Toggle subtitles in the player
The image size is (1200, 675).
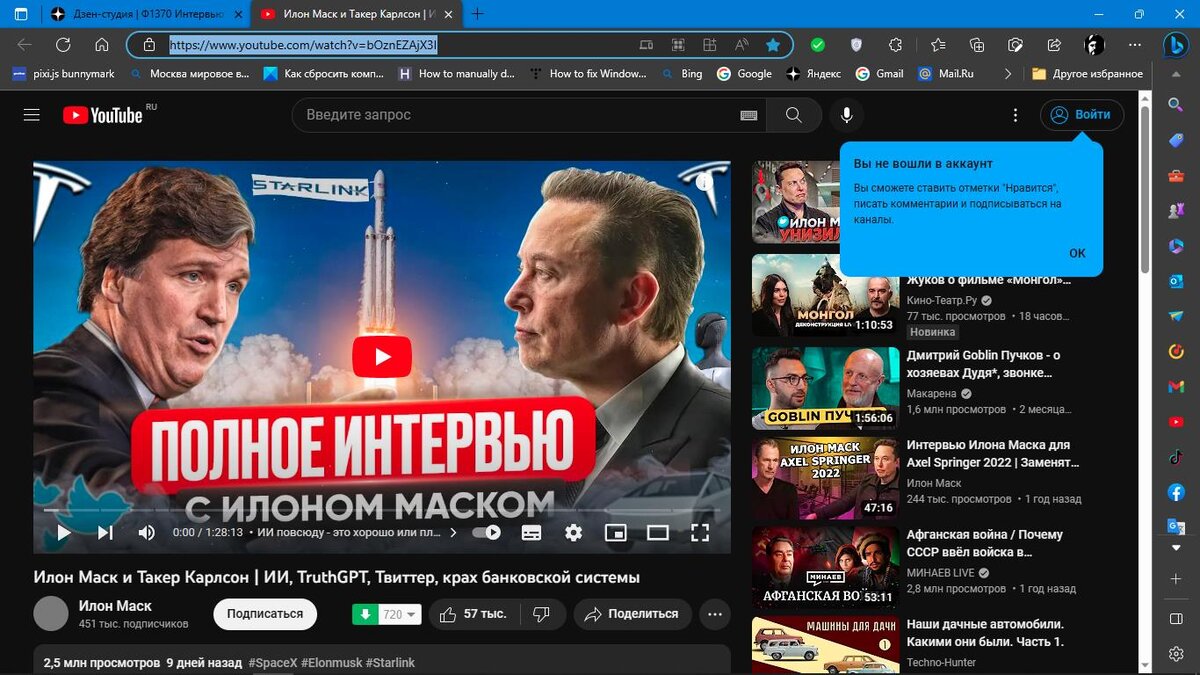[531, 533]
